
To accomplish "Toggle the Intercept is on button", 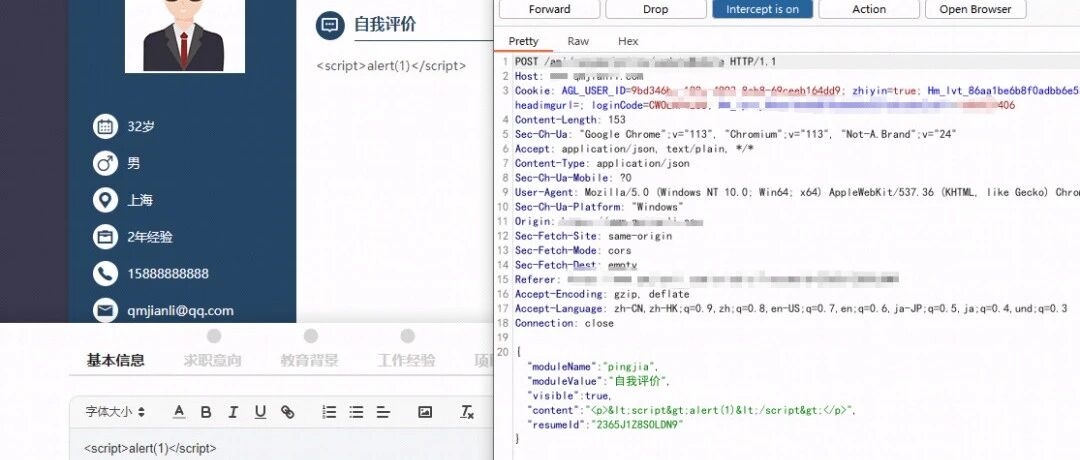I will (x=762, y=10).
